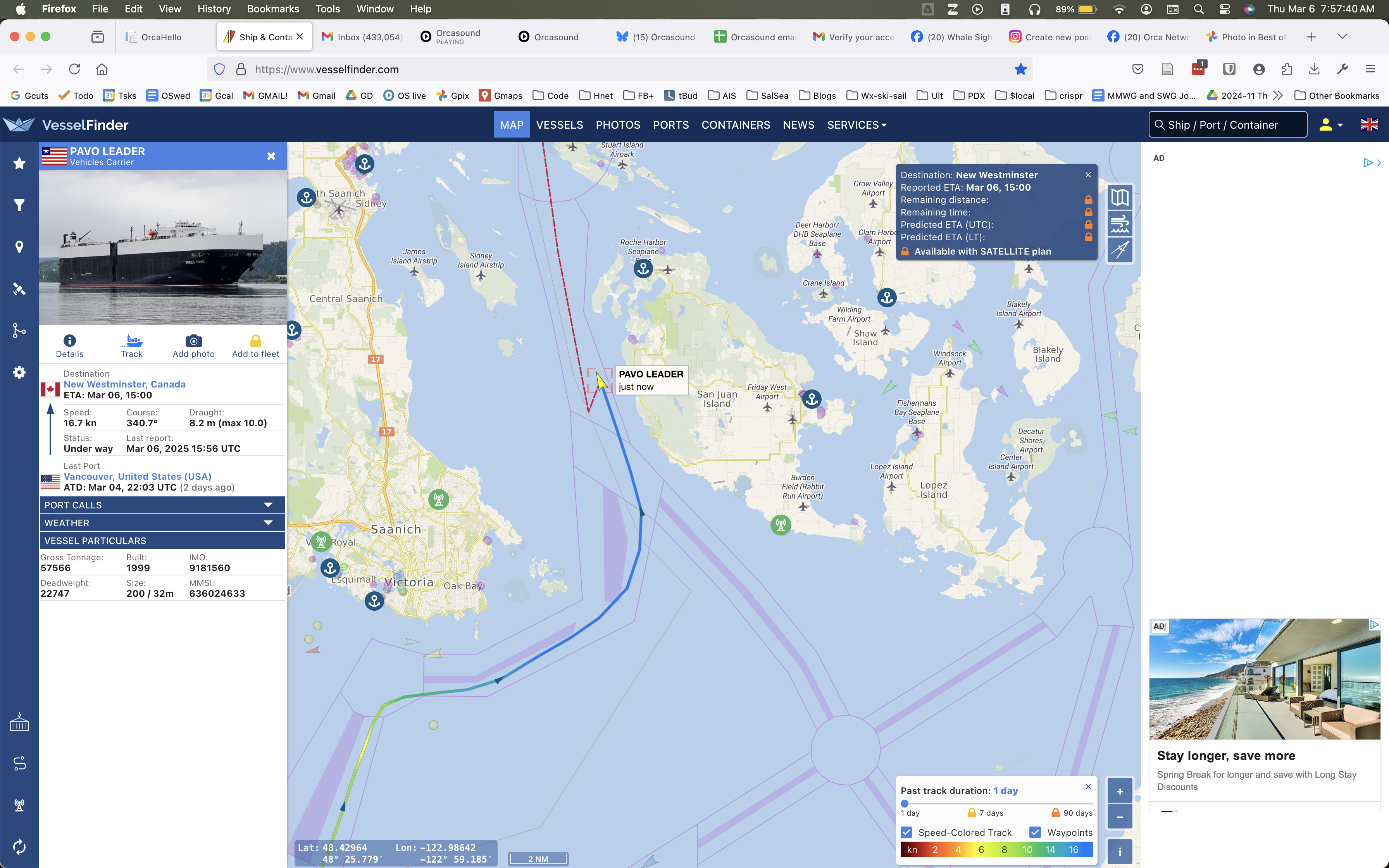Open the SERVICES dropdown menu
Screen dimensions: 1389x868
click(856, 124)
